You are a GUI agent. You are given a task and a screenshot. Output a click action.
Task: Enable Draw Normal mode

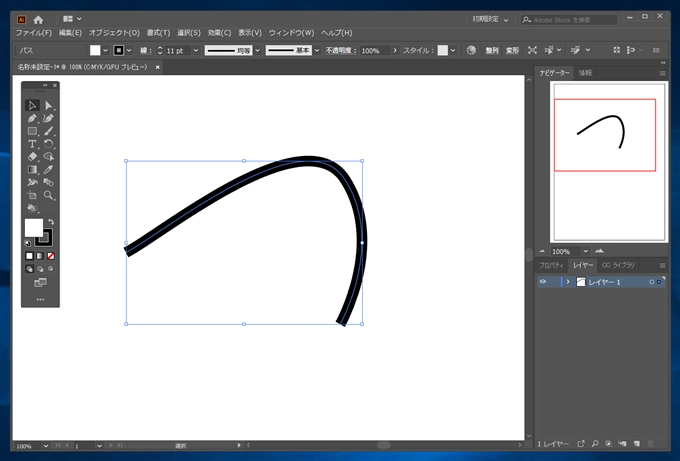tap(29, 269)
